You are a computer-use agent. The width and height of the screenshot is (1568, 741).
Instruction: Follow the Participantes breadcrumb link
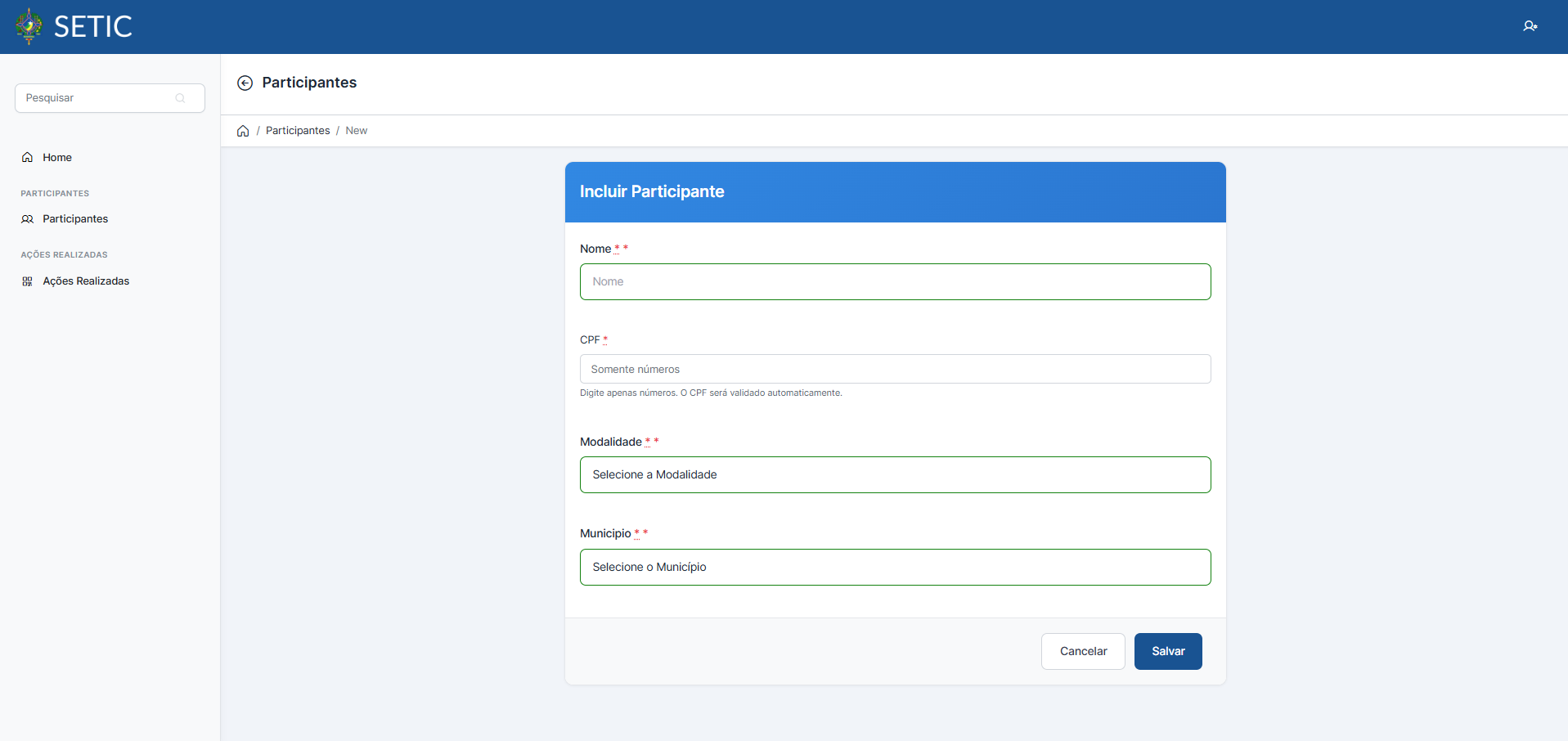[298, 131]
